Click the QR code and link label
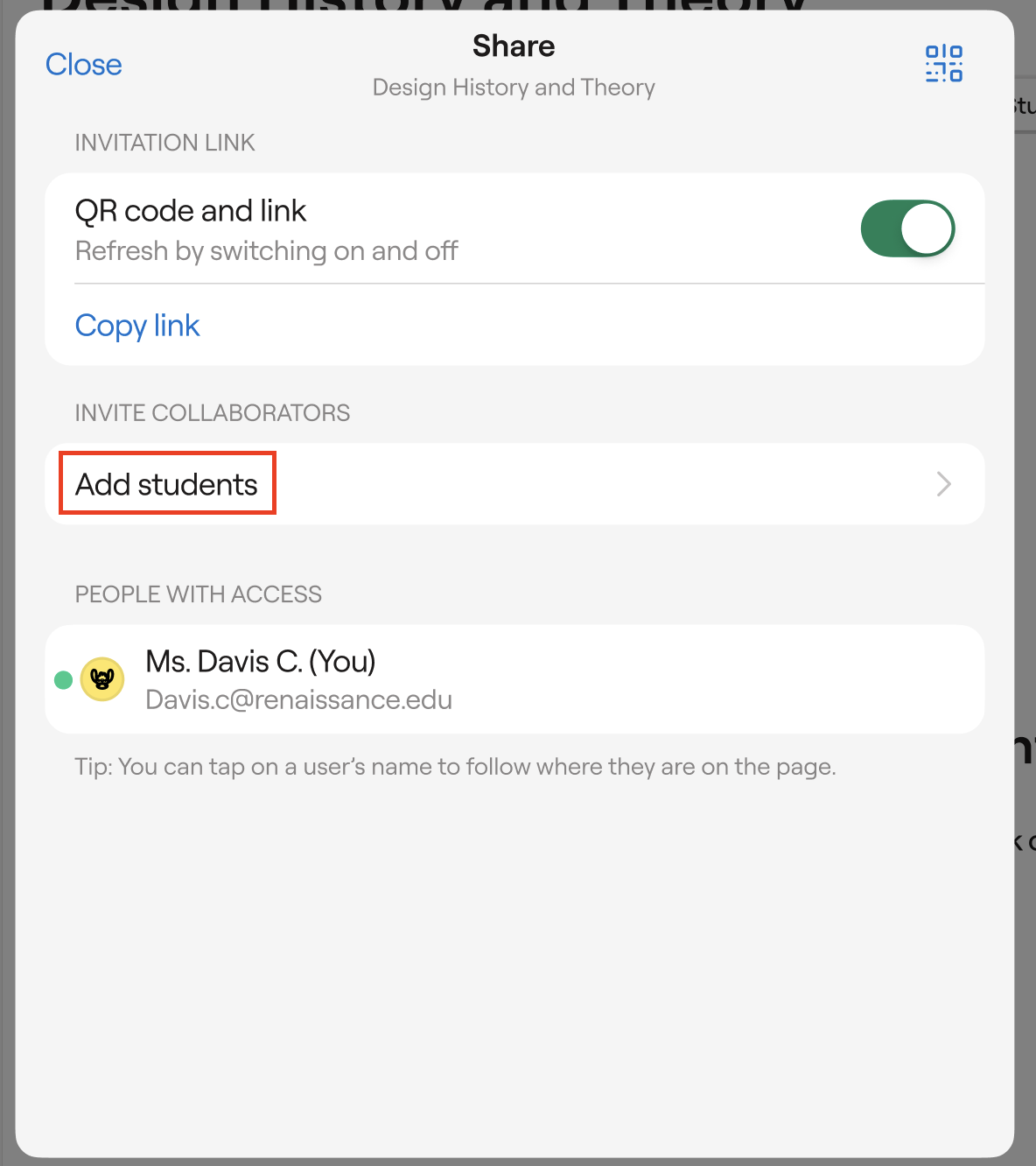The image size is (1036, 1166). click(x=191, y=211)
